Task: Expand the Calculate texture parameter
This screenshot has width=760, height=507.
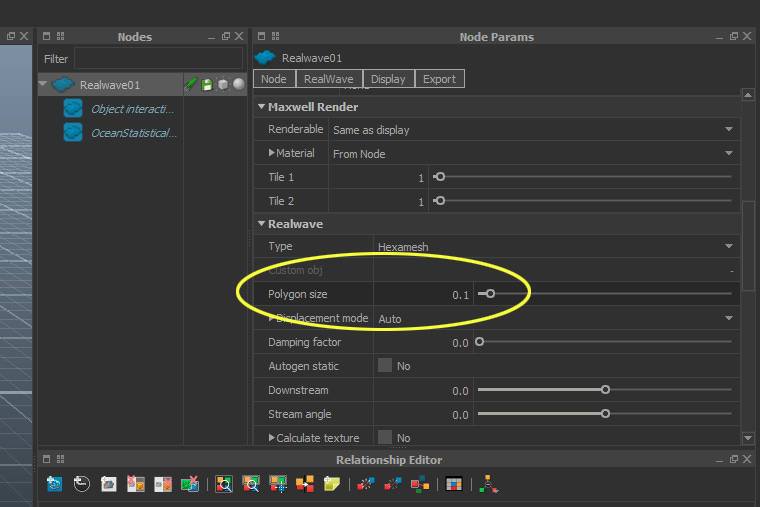Action: tap(271, 438)
